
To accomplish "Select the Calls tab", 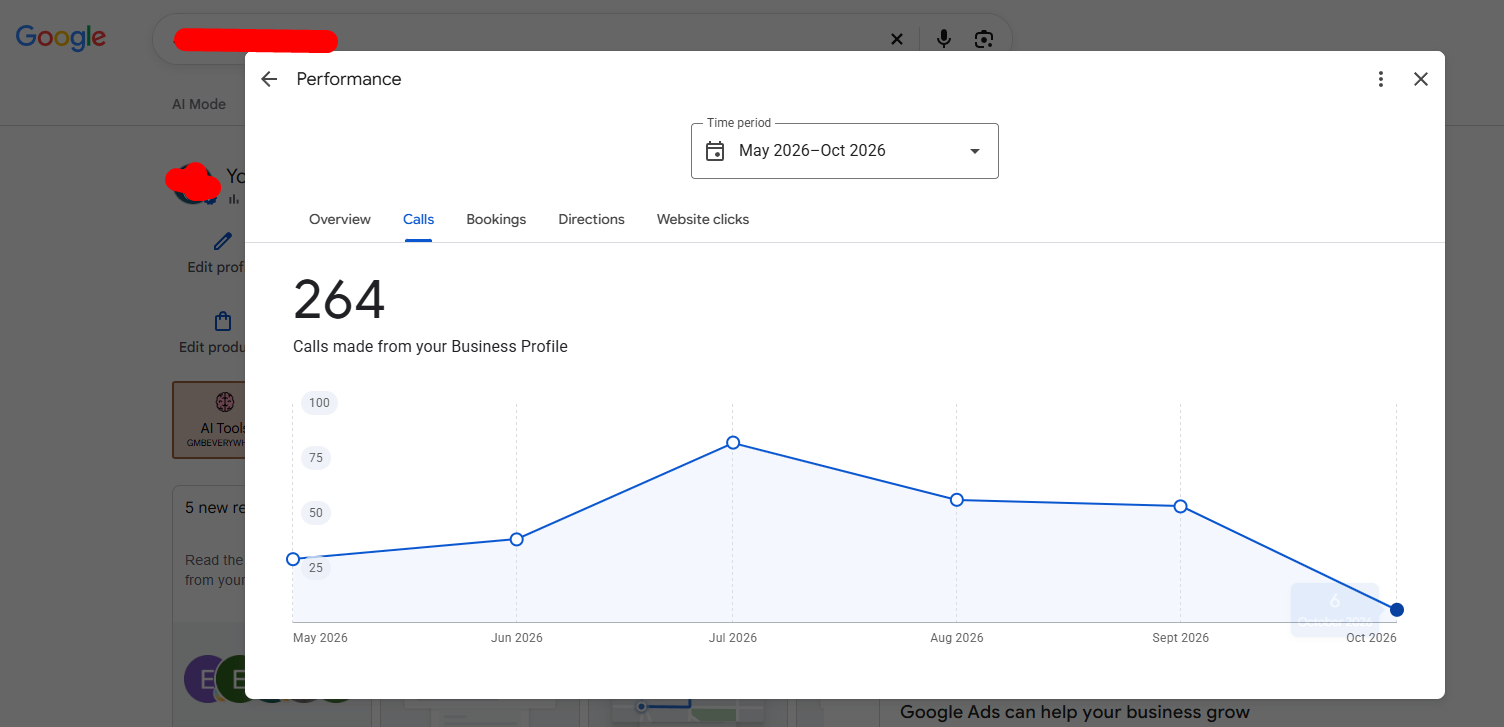I will [x=418, y=219].
